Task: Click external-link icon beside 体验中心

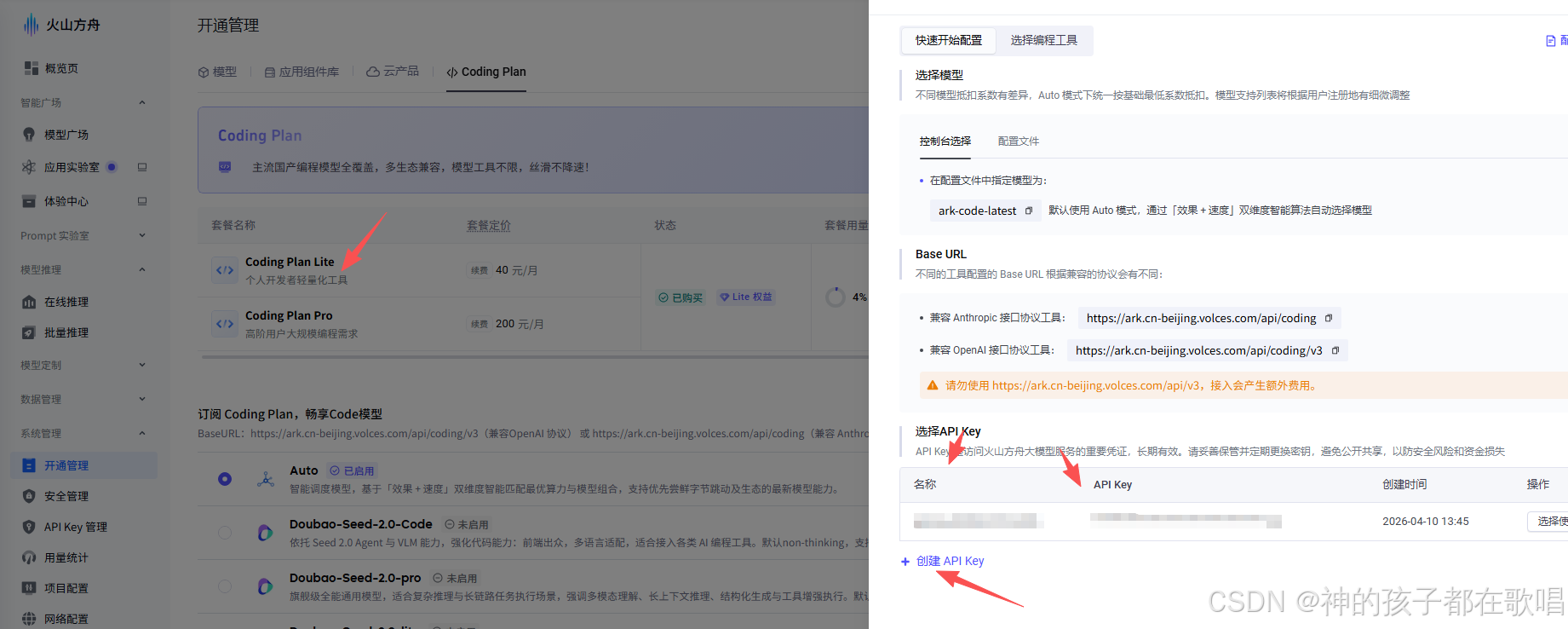Action: click(142, 201)
